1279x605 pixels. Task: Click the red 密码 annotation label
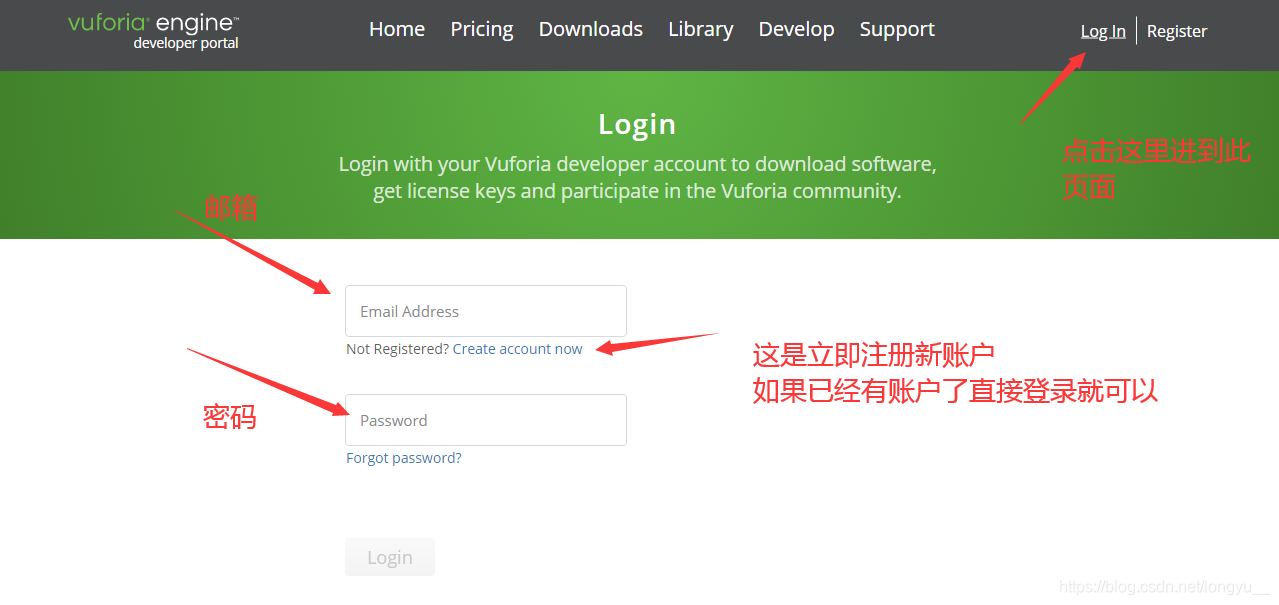tap(230, 417)
